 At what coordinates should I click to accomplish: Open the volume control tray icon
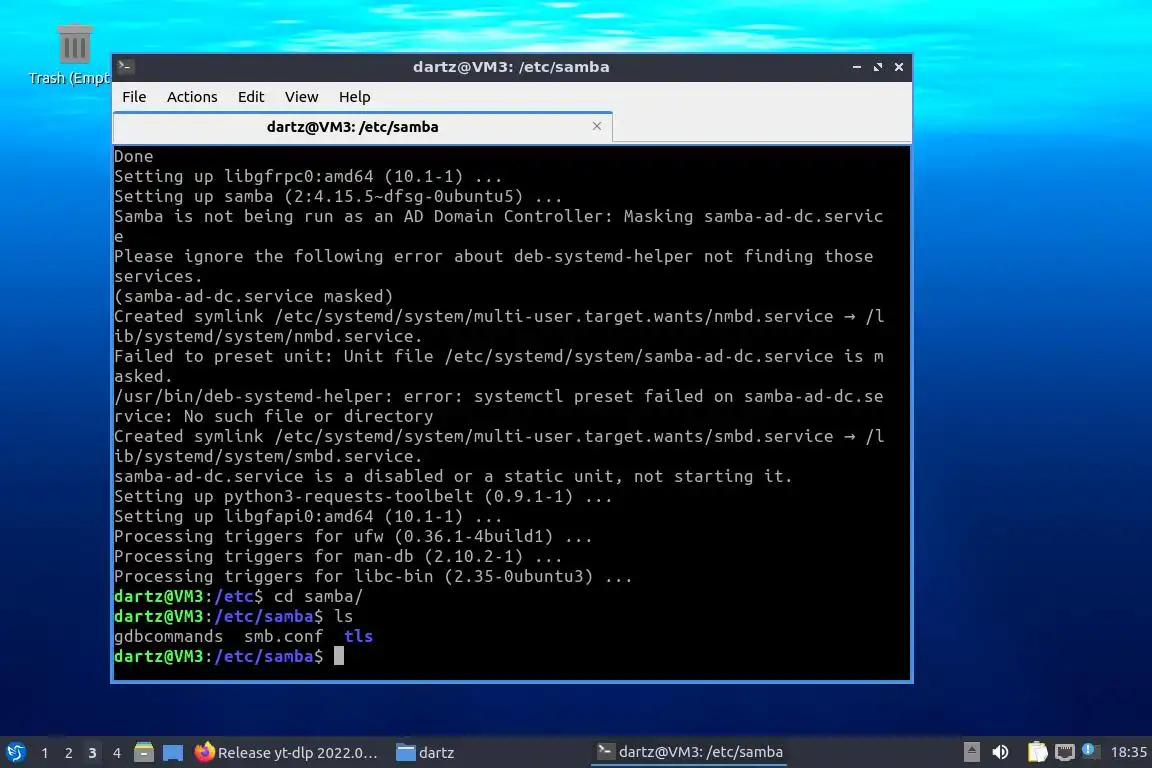pos(1000,752)
